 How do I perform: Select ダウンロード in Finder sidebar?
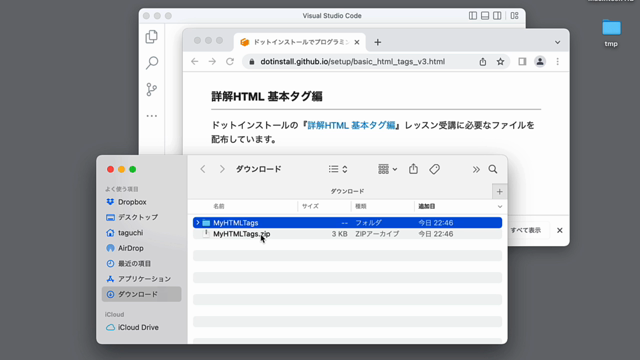coord(141,294)
